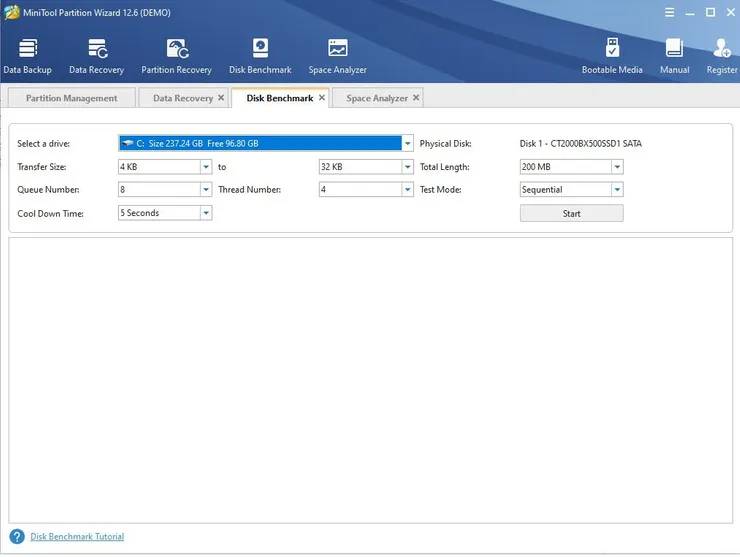Maximize the Partition Wizard window
This screenshot has width=740, height=557.
710,12
